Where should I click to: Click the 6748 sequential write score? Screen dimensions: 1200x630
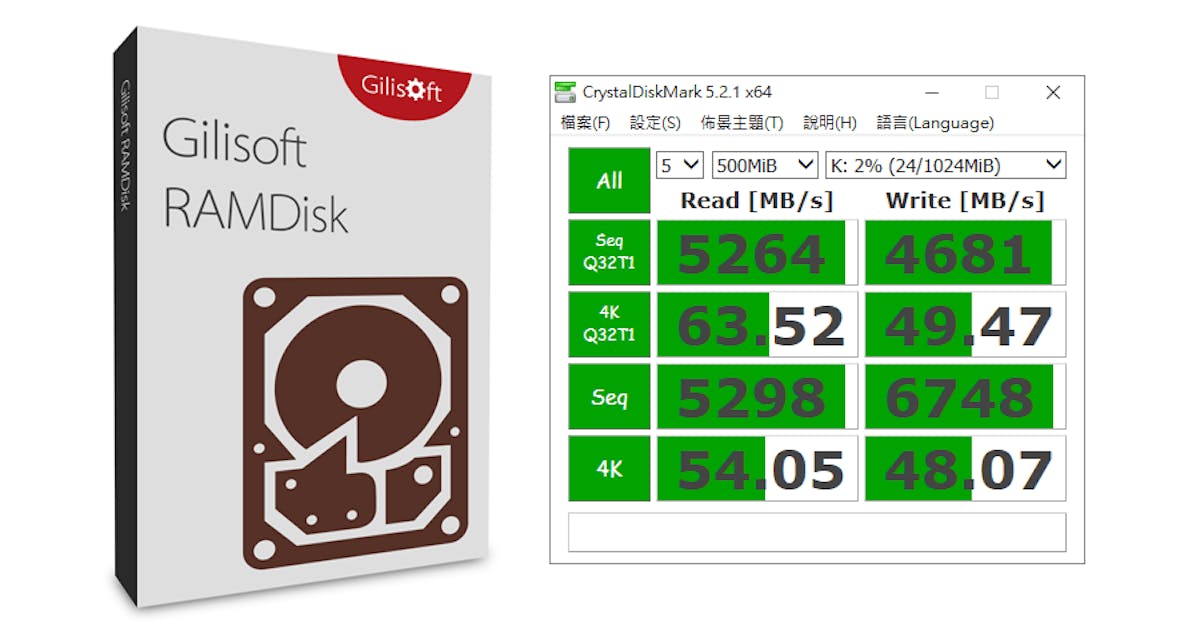tap(962, 396)
